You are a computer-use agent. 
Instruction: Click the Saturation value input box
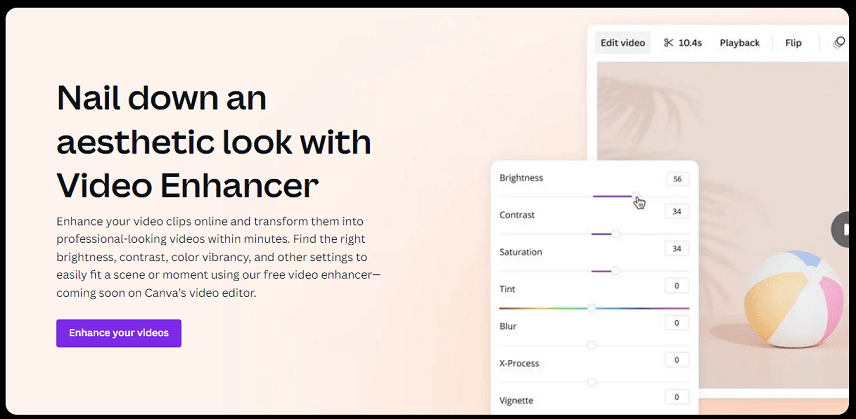(677, 249)
